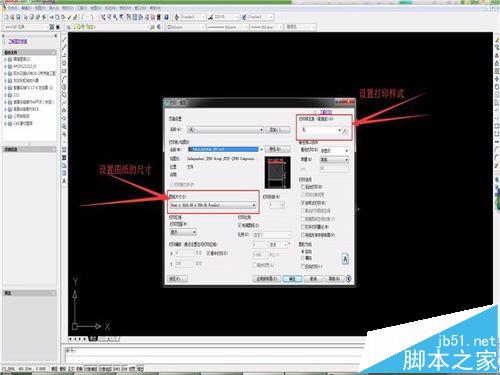Image resolution: width=500 pixels, height=375 pixels.
Task: Expand the 111 folder in the left panel
Action: tap(5, 95)
